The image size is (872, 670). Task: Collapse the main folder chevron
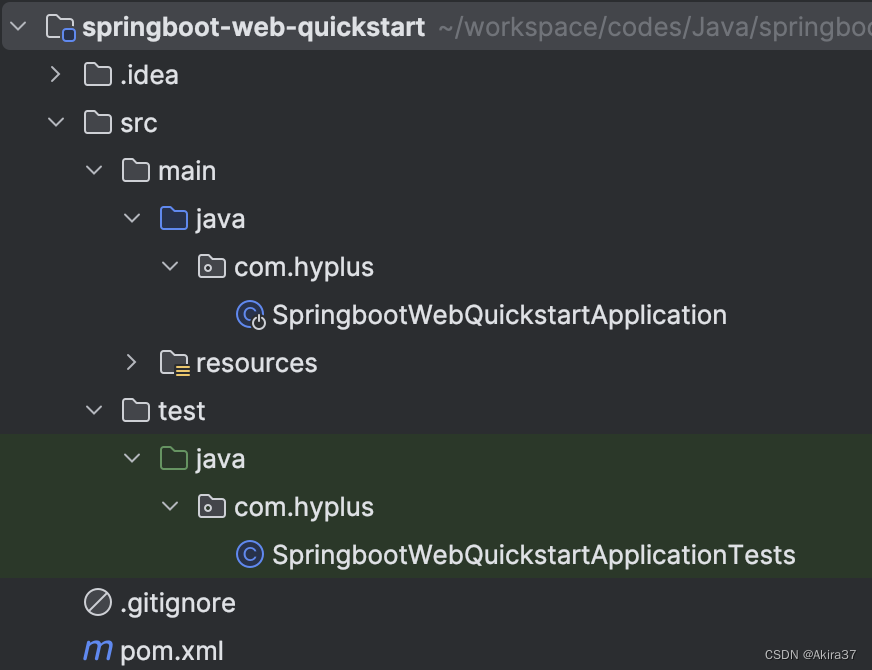coord(93,170)
